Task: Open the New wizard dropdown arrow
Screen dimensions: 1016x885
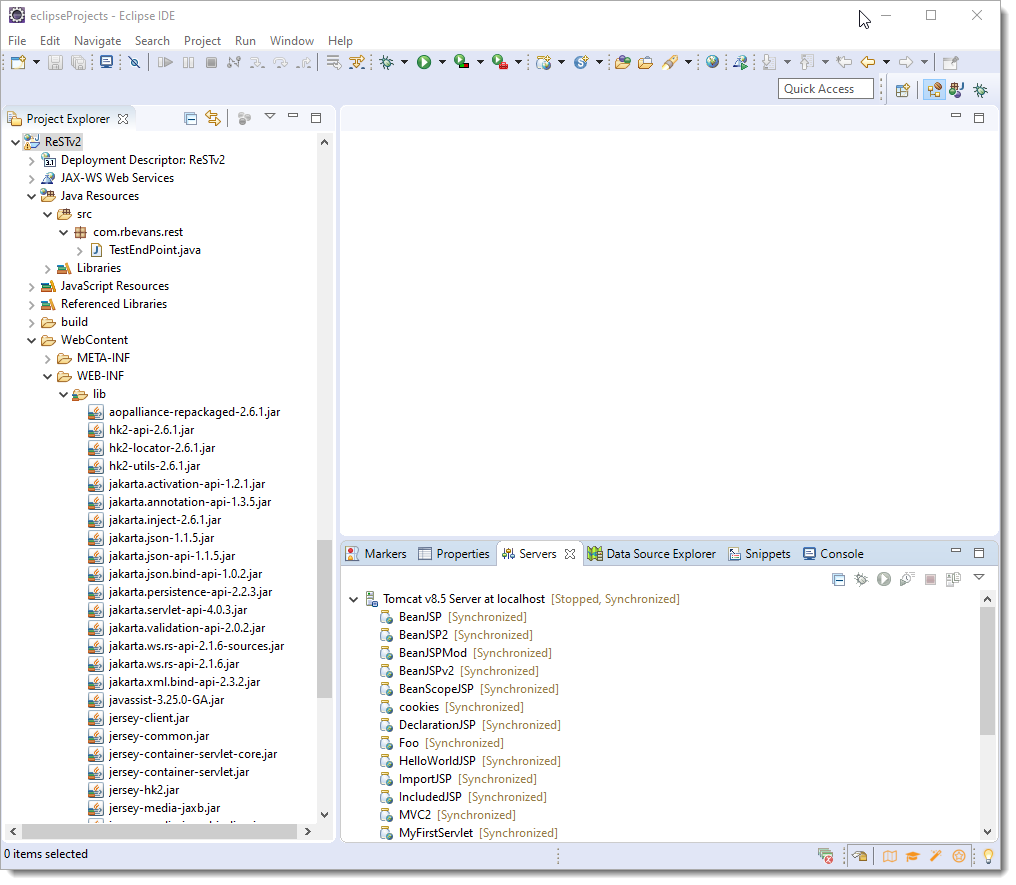Action: (x=36, y=62)
